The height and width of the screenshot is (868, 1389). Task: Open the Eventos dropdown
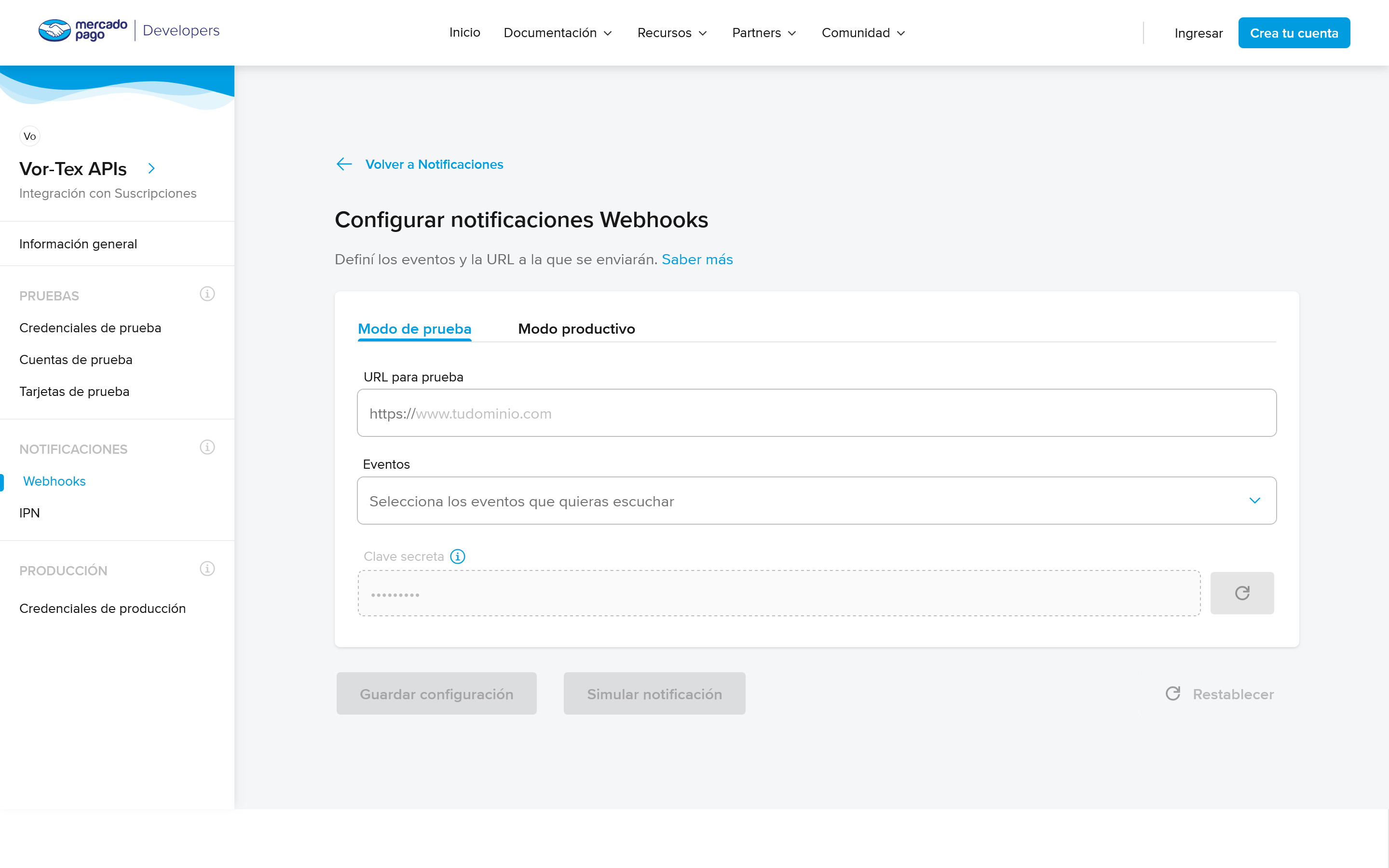[816, 501]
